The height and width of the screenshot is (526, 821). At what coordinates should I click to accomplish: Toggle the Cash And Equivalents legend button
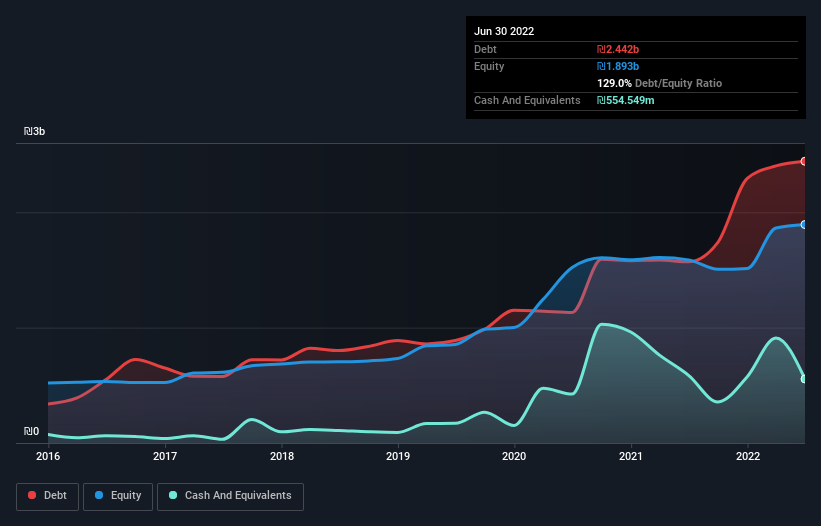click(x=230, y=496)
